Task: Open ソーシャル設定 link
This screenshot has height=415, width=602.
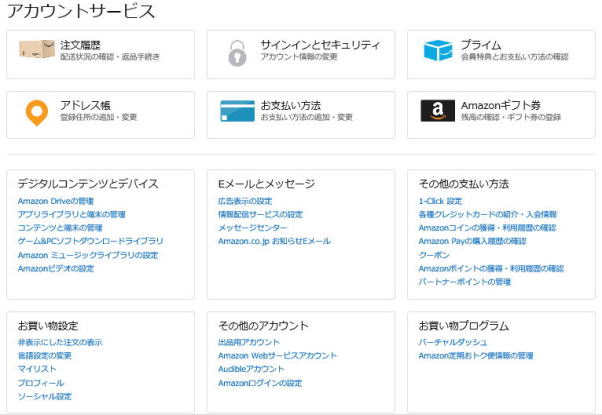Action: 45,397
